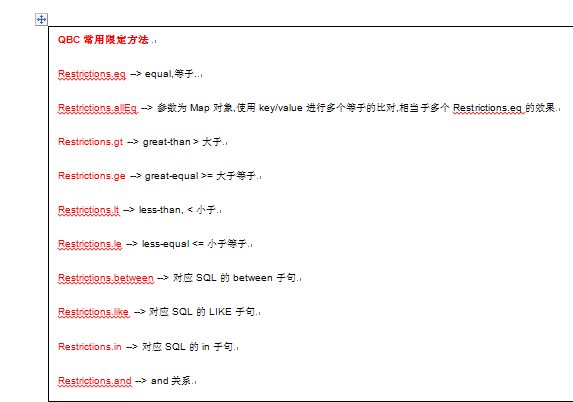
Task: Click the "Restrictions.ge" text
Action: tap(92, 176)
